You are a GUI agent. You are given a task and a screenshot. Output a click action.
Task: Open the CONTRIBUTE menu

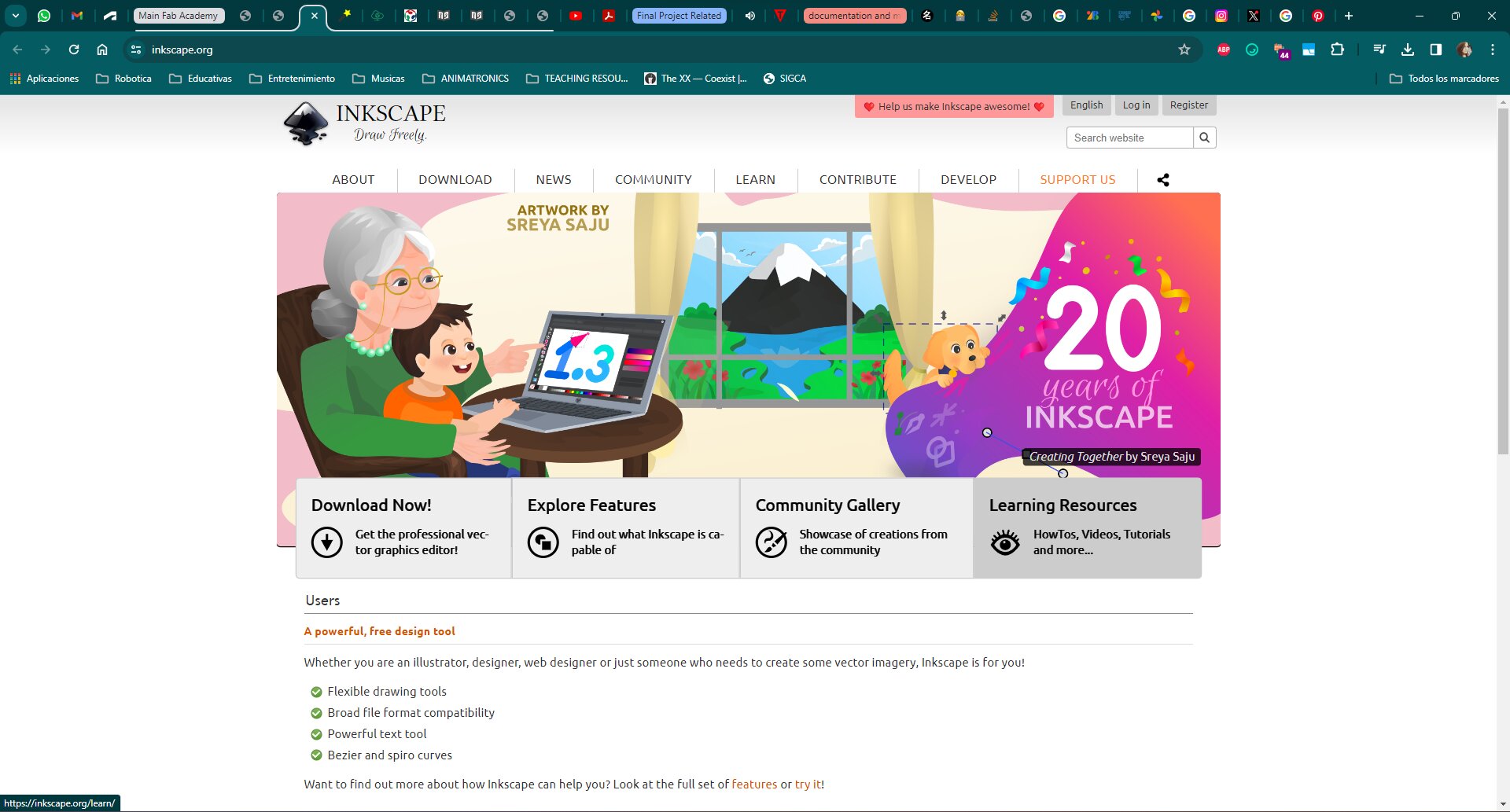tap(858, 180)
